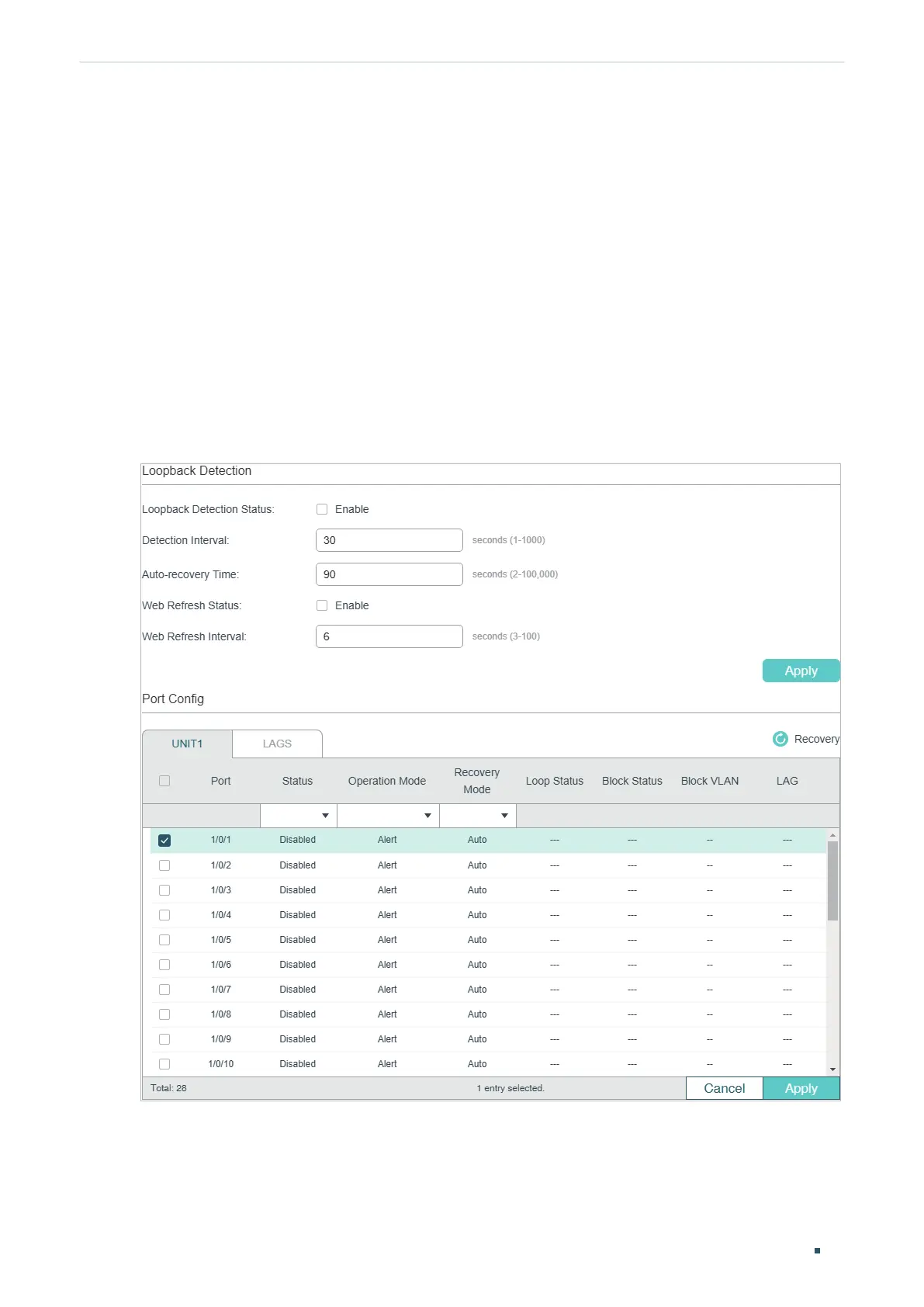Image resolution: width=924 pixels, height=1307 pixels.
Task: Click the Cancel button
Action: [x=724, y=1088]
